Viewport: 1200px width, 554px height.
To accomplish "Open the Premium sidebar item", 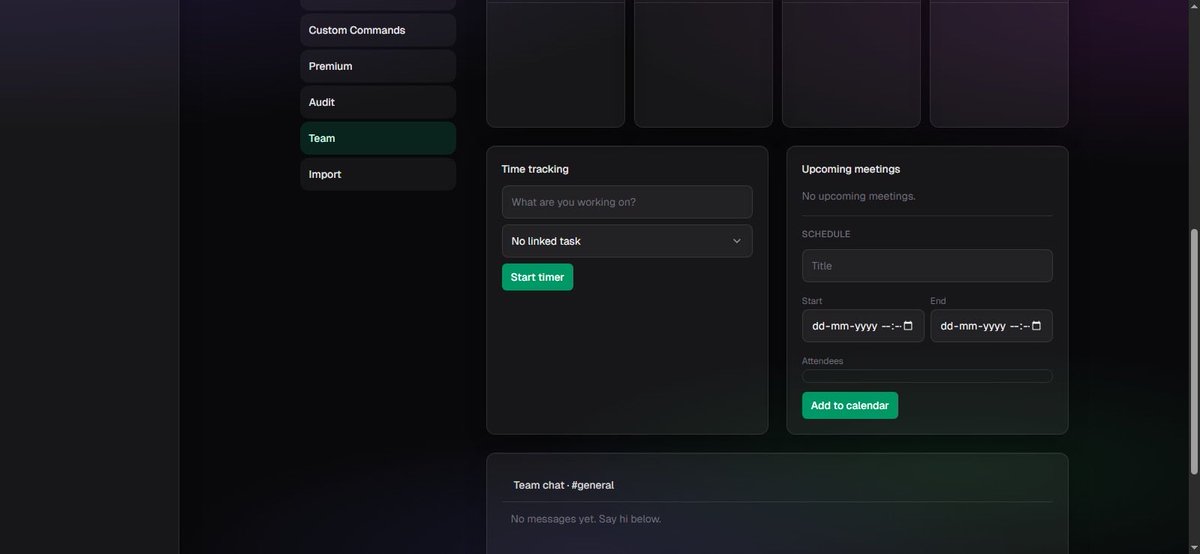I will click(378, 66).
